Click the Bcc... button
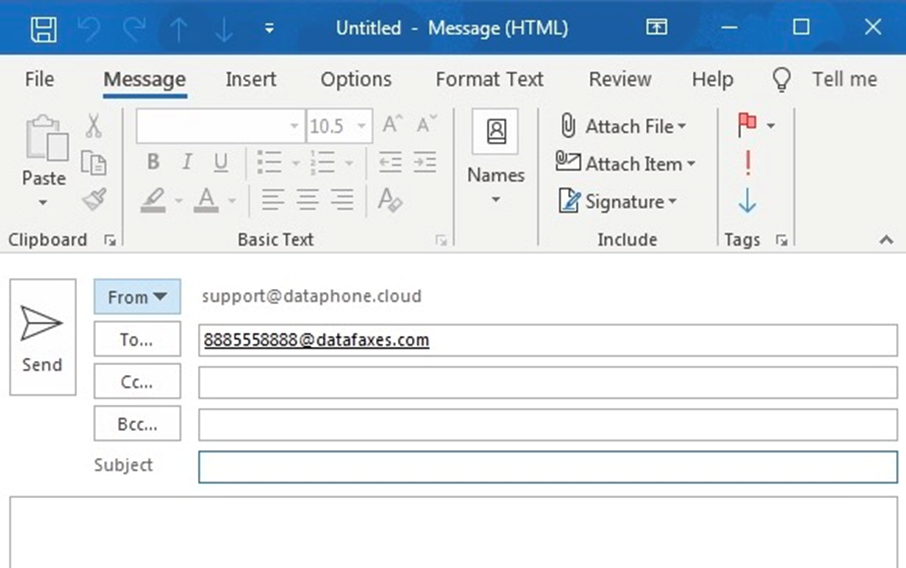The image size is (906, 568). (x=137, y=424)
